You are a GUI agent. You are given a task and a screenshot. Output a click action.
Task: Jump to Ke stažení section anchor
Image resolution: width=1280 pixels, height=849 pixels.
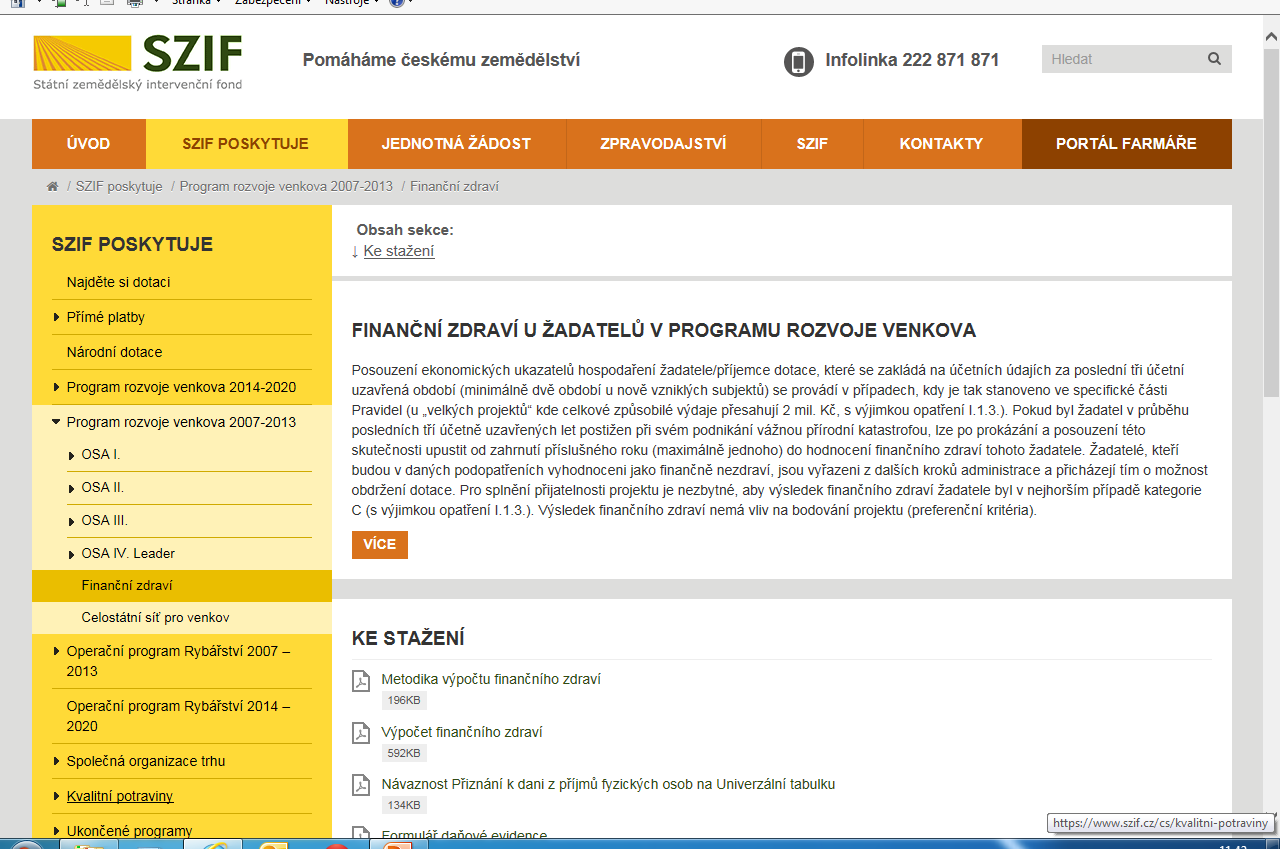coord(399,251)
